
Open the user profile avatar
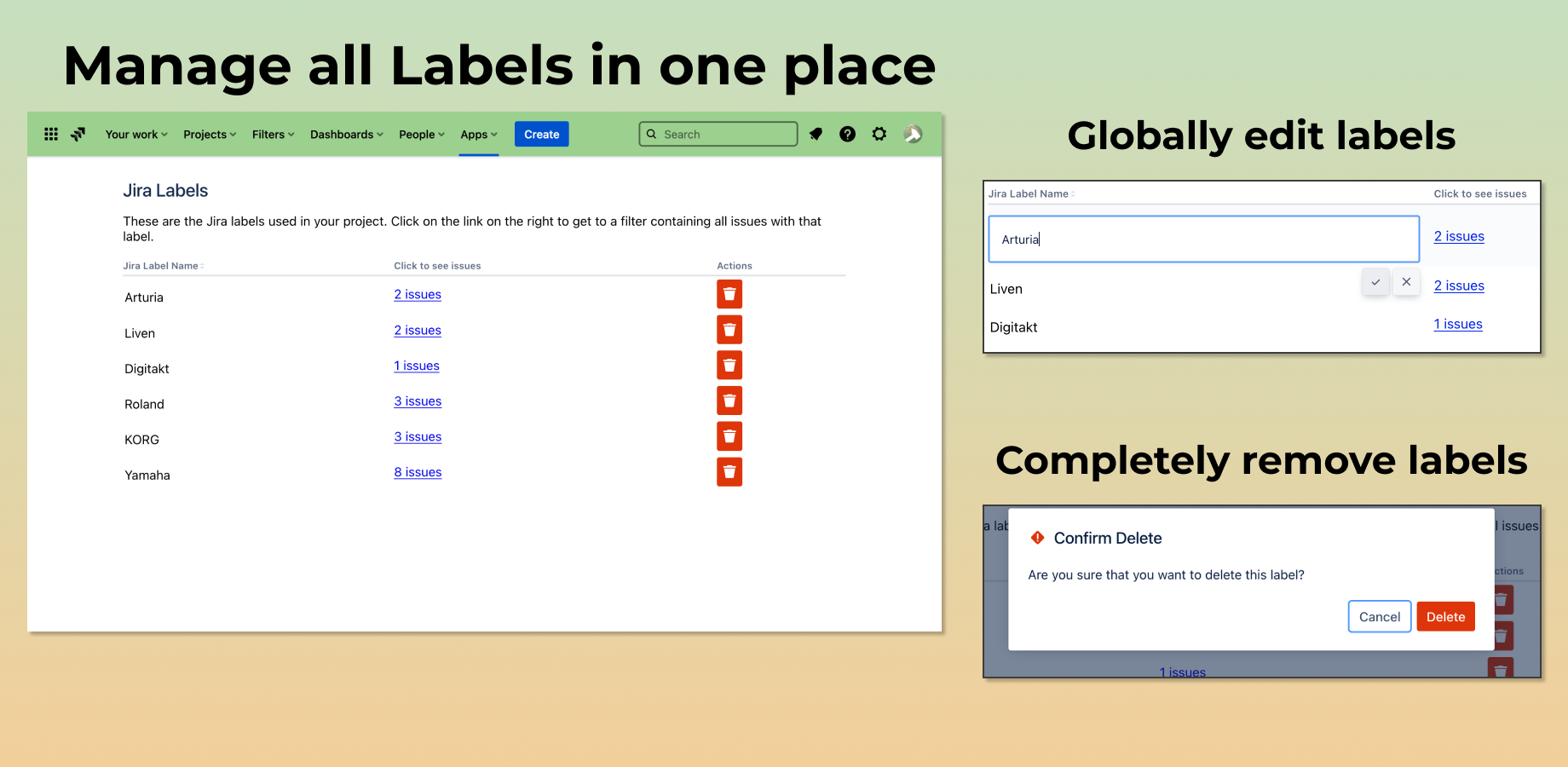913,134
